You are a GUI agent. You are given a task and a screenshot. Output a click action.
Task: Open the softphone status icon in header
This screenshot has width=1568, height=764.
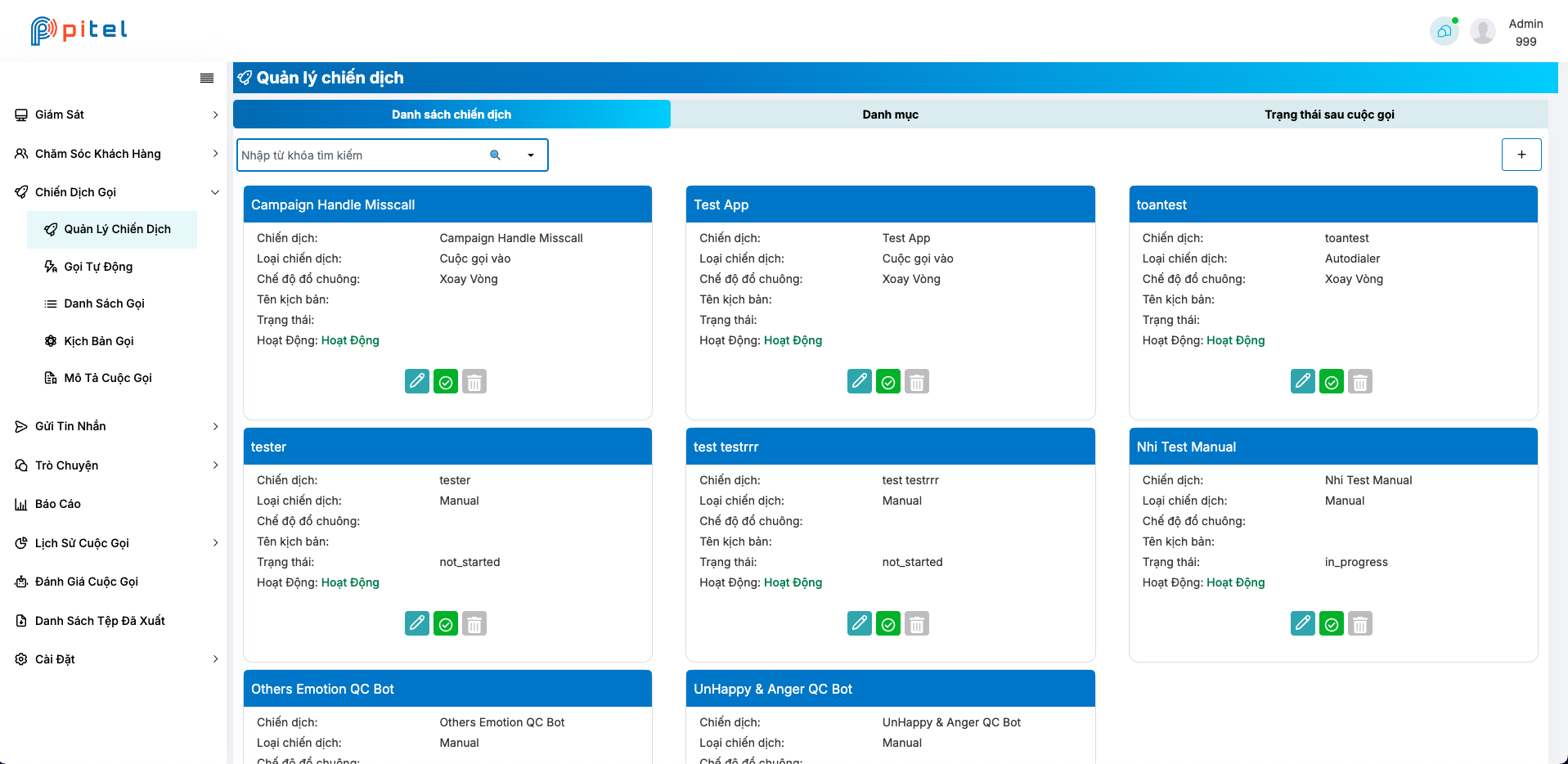(1444, 31)
